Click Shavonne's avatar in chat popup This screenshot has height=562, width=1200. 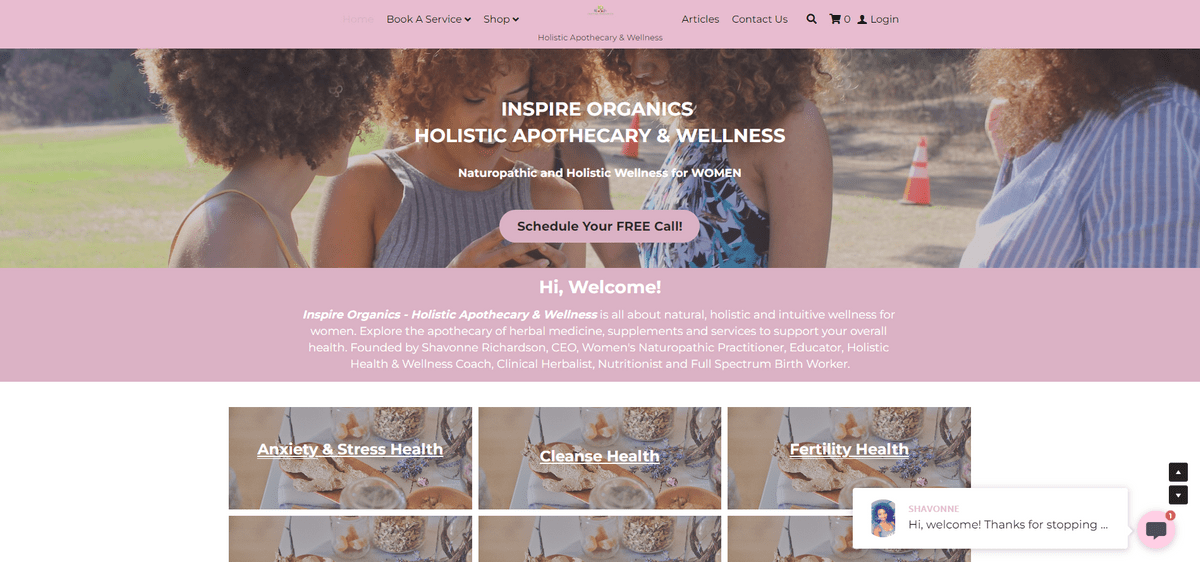883,518
